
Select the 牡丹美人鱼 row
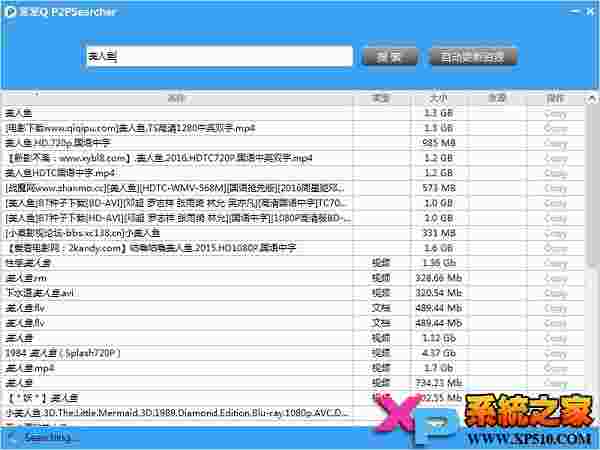click(293, 263)
